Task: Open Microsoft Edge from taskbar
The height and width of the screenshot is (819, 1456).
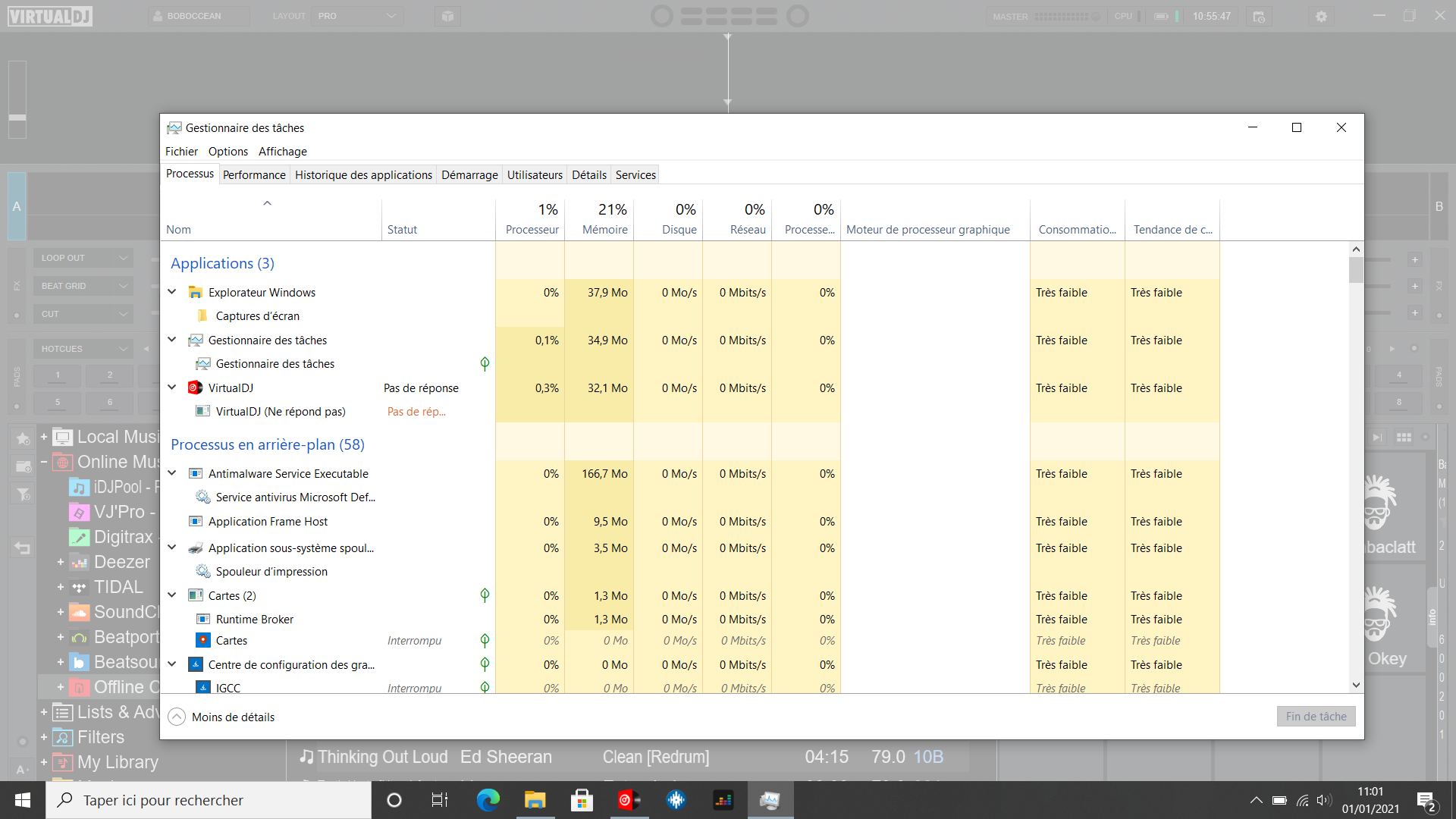Action: click(488, 800)
